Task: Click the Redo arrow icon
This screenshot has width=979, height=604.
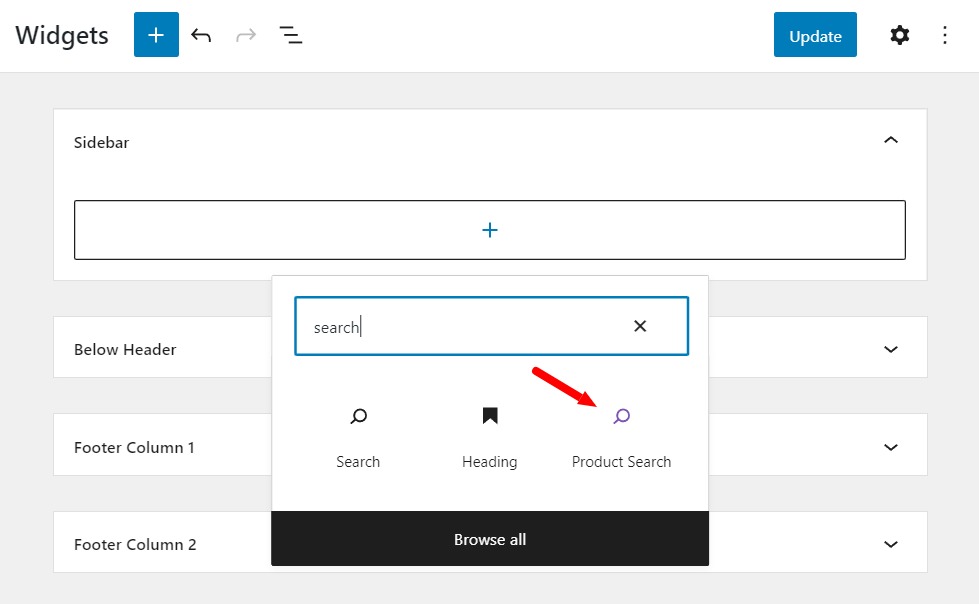Action: pos(246,35)
